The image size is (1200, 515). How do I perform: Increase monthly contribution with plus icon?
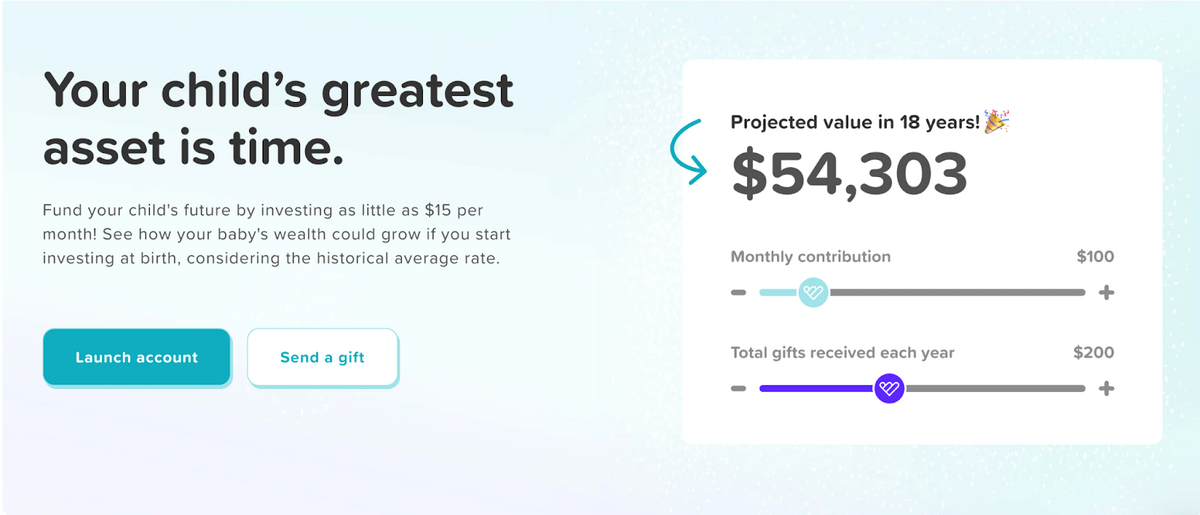[1106, 293]
